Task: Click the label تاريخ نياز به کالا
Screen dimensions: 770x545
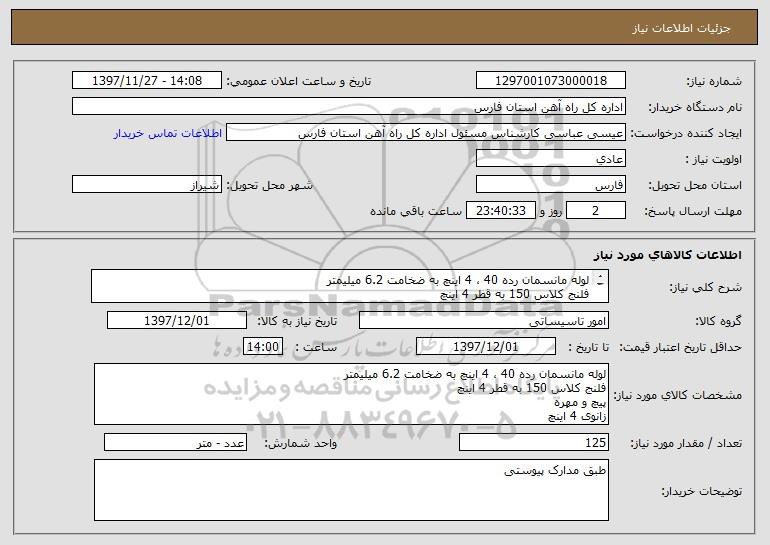Action: (297, 321)
